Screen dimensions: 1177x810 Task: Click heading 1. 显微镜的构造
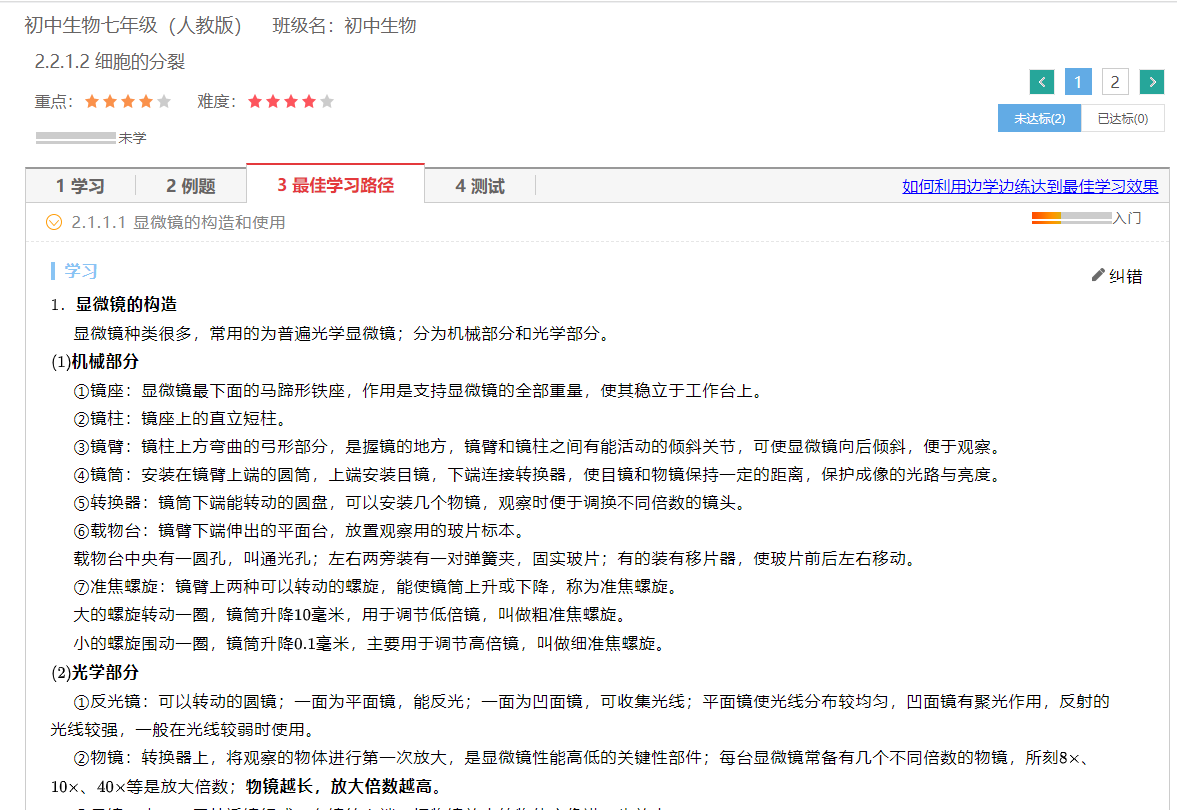(x=114, y=304)
